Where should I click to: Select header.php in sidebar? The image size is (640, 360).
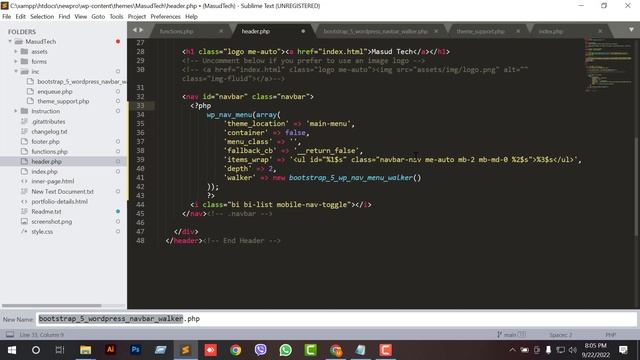[47, 162]
